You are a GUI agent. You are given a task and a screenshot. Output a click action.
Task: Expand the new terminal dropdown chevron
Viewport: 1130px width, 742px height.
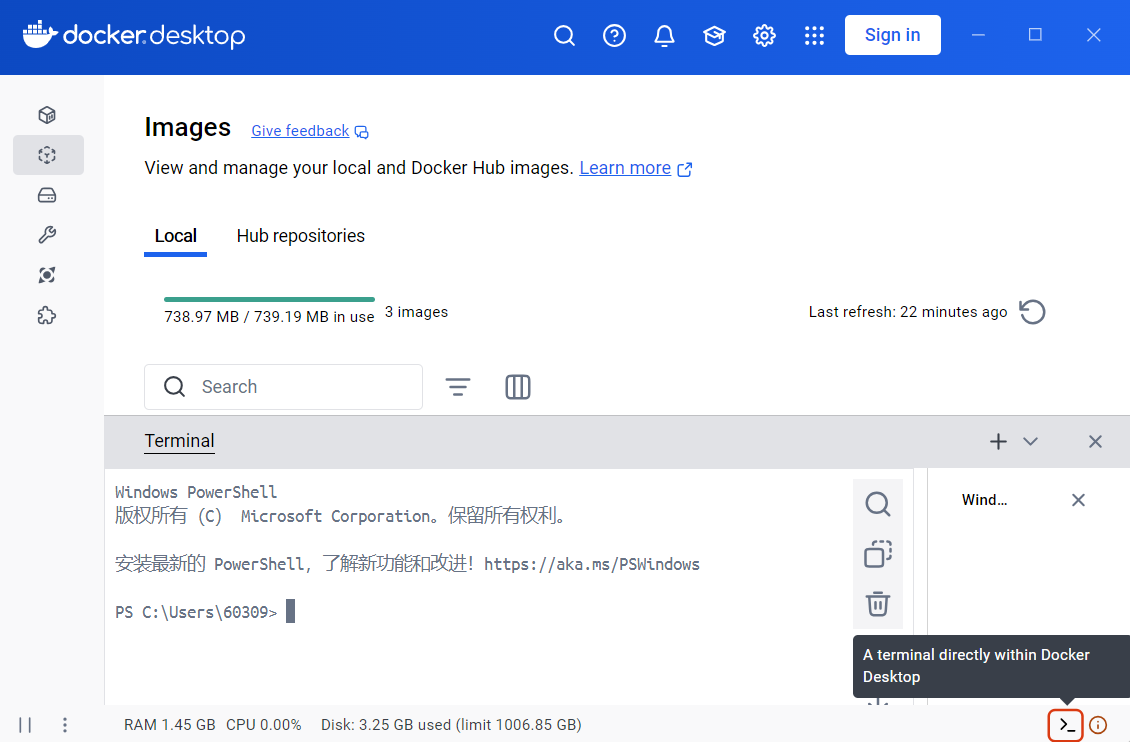[1031, 442]
